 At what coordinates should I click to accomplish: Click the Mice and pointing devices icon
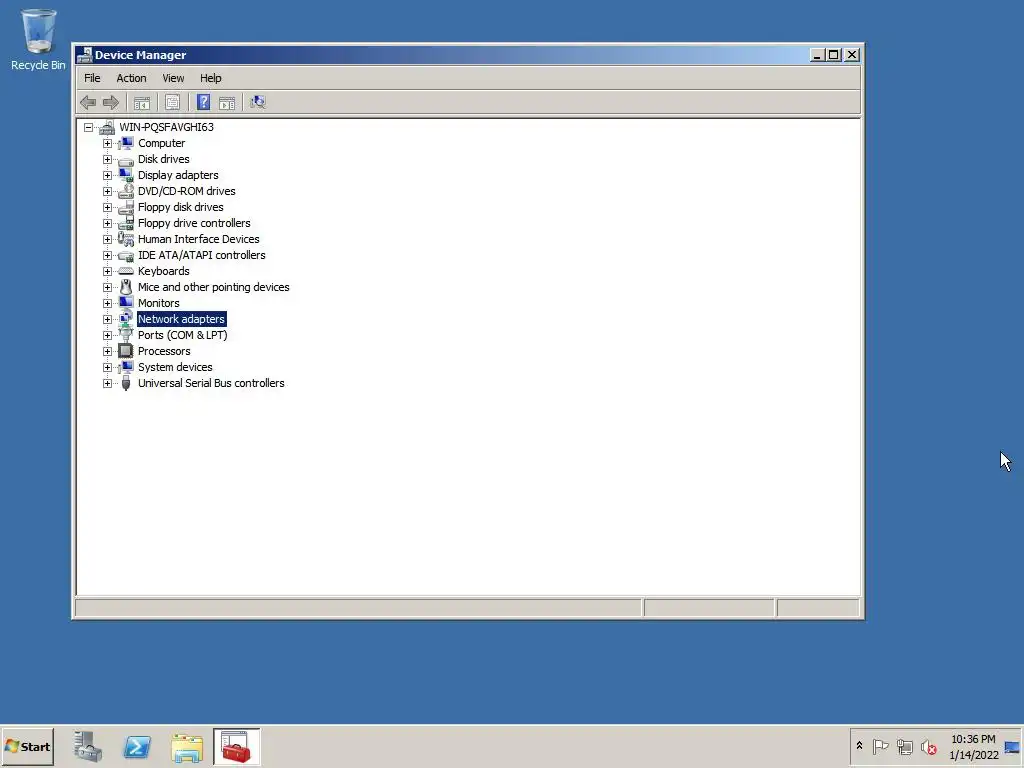point(126,287)
